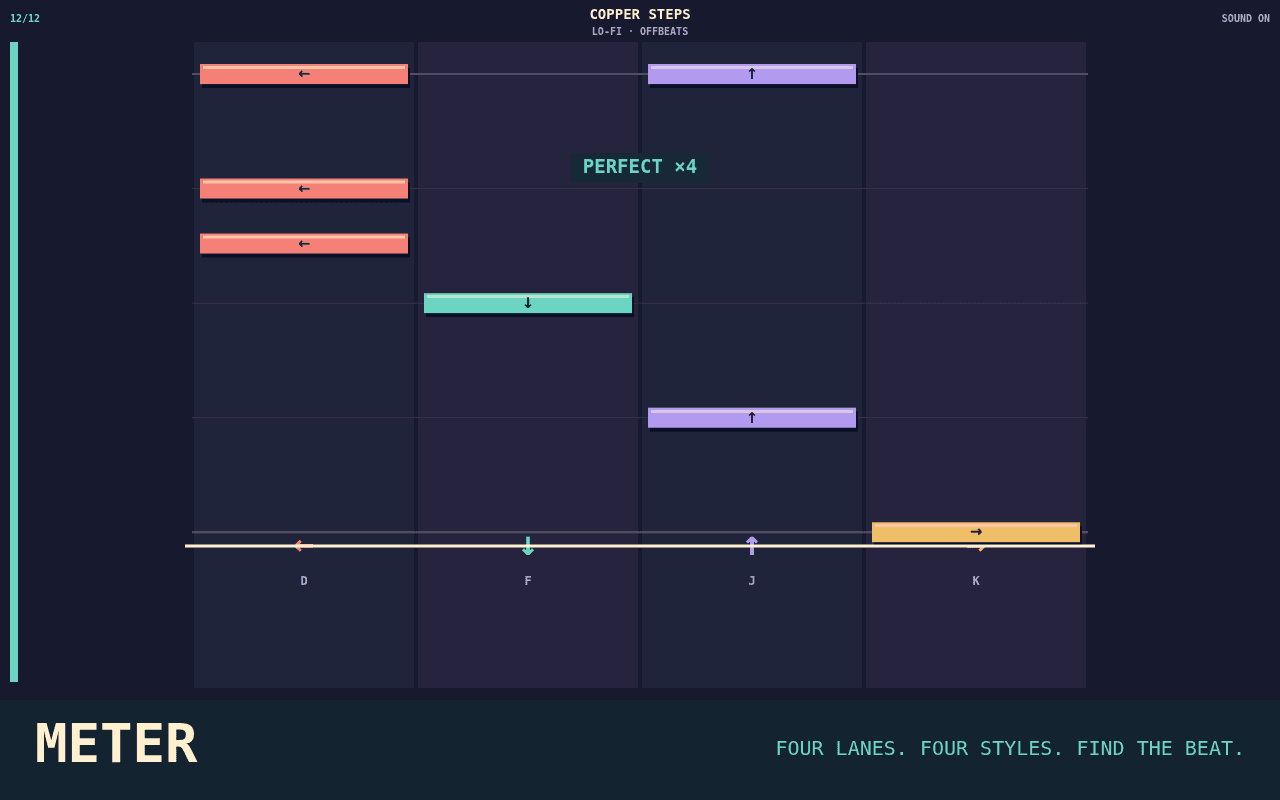Click the LO-FI · OFFBEATS subtitle
The width and height of the screenshot is (1280, 800).
[640, 31]
